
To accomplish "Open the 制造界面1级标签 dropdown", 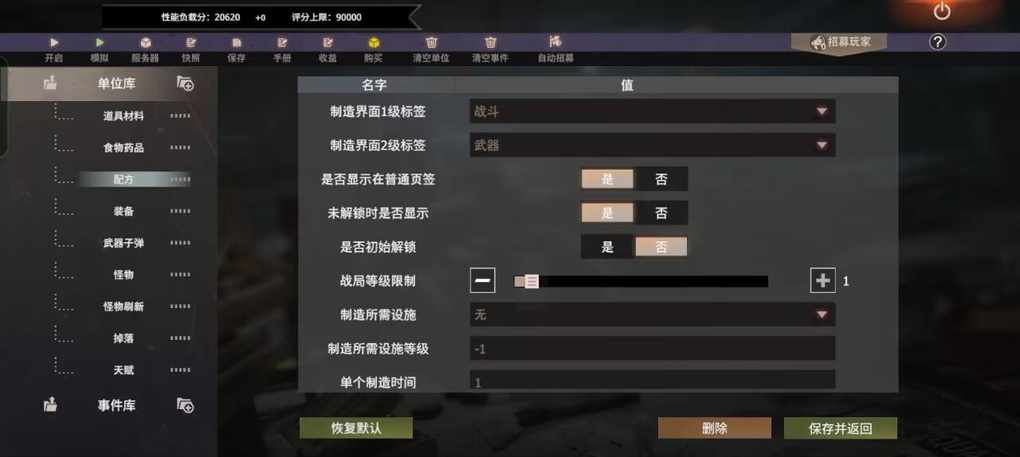I will [x=652, y=112].
